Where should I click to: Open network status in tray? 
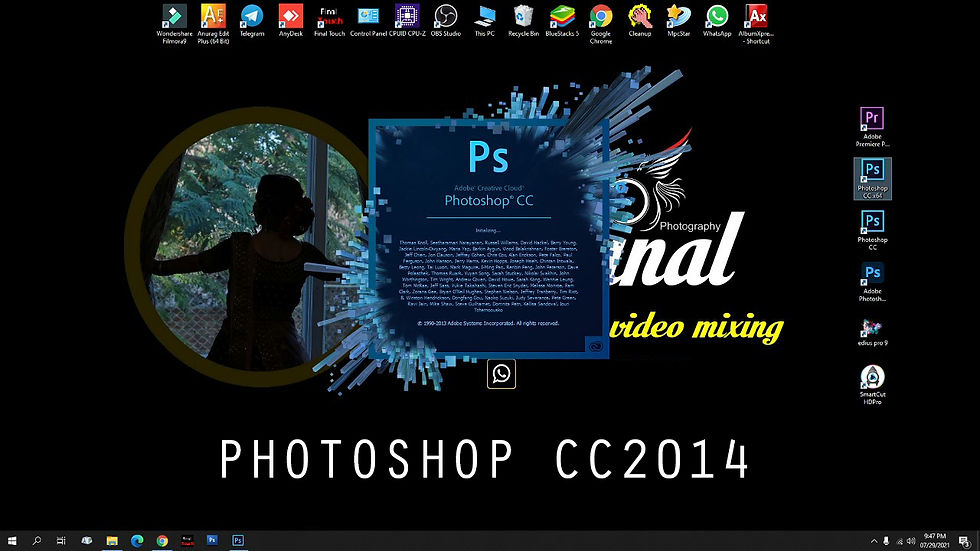[x=899, y=541]
